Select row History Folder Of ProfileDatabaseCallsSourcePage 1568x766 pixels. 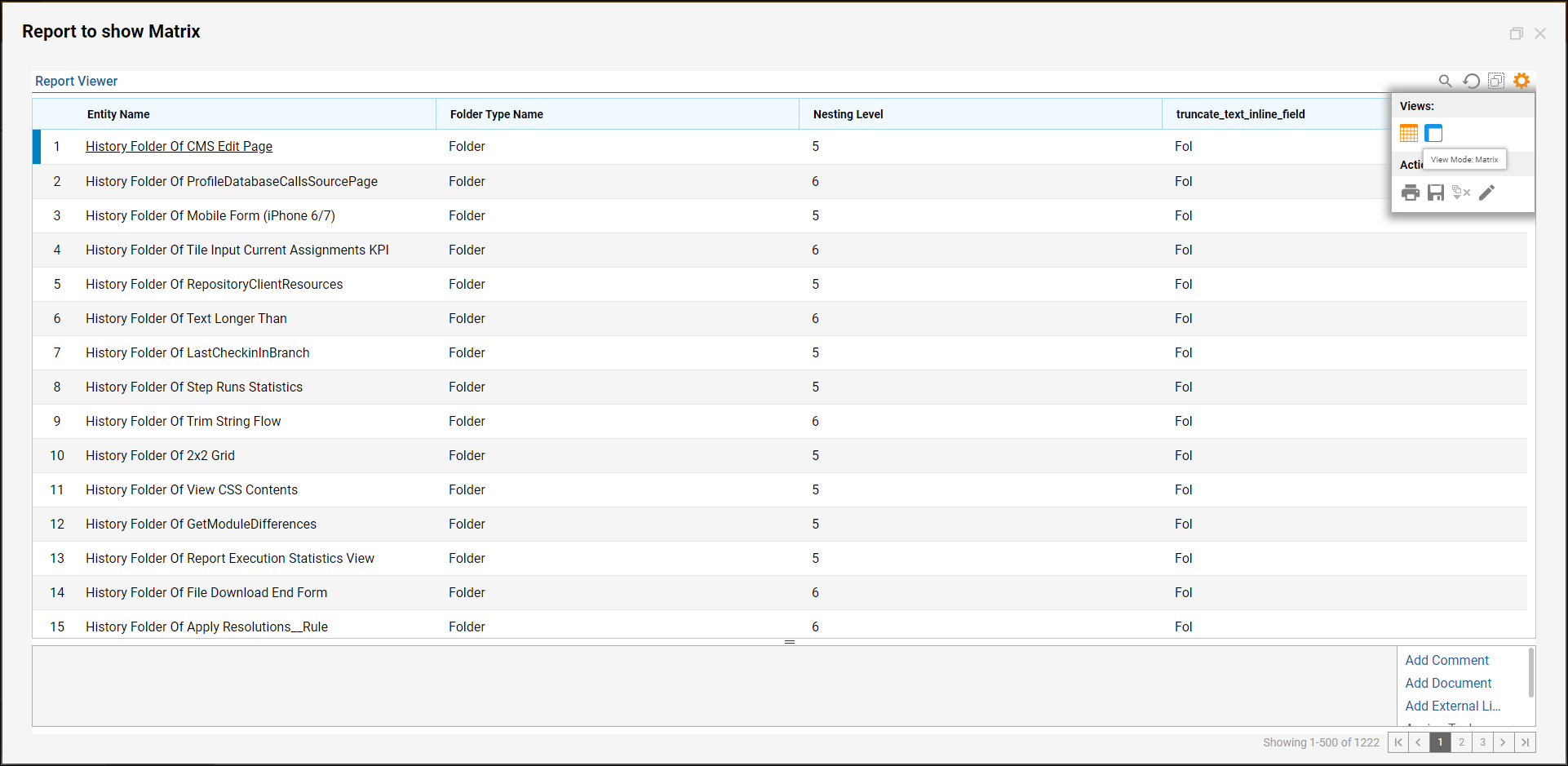(780, 181)
